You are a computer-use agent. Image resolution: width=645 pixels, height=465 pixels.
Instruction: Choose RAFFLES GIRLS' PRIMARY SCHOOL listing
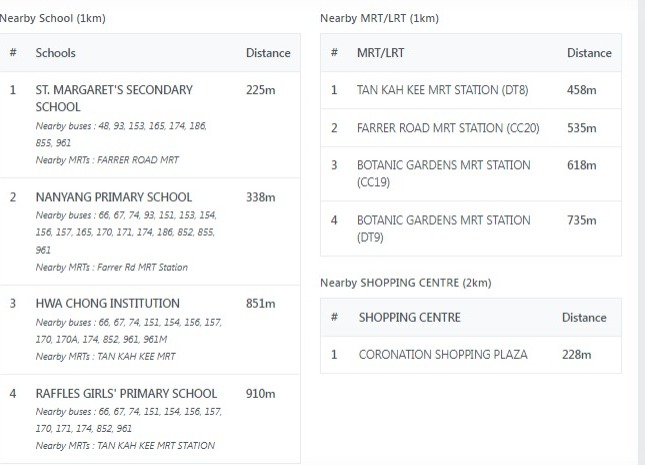coord(126,394)
